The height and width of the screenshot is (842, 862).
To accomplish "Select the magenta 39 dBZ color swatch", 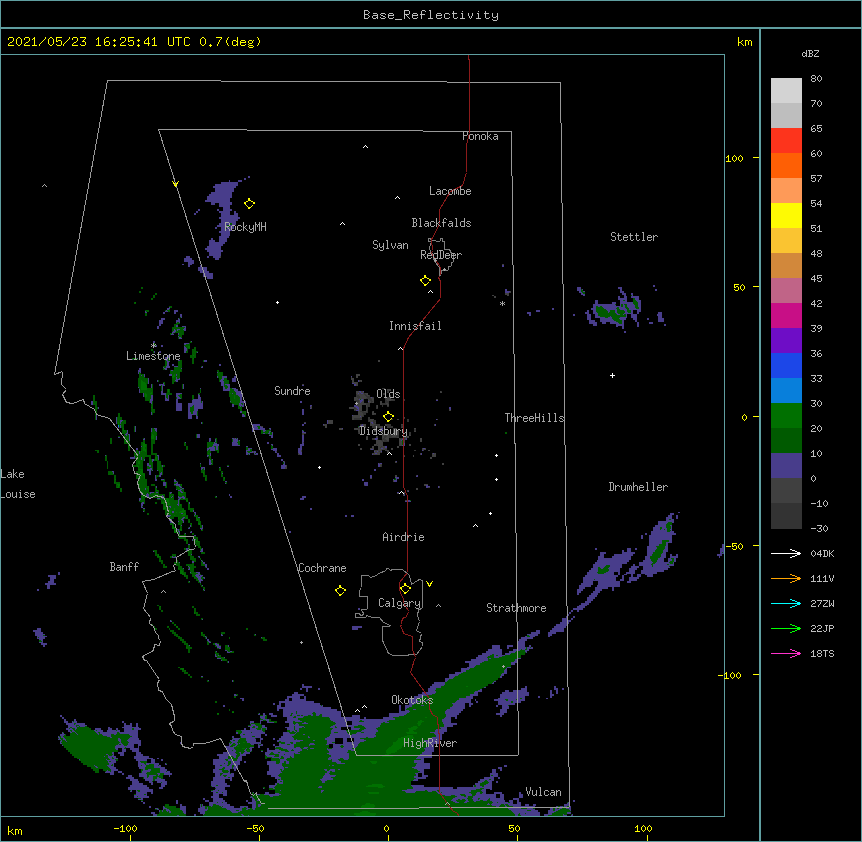I will [786, 315].
